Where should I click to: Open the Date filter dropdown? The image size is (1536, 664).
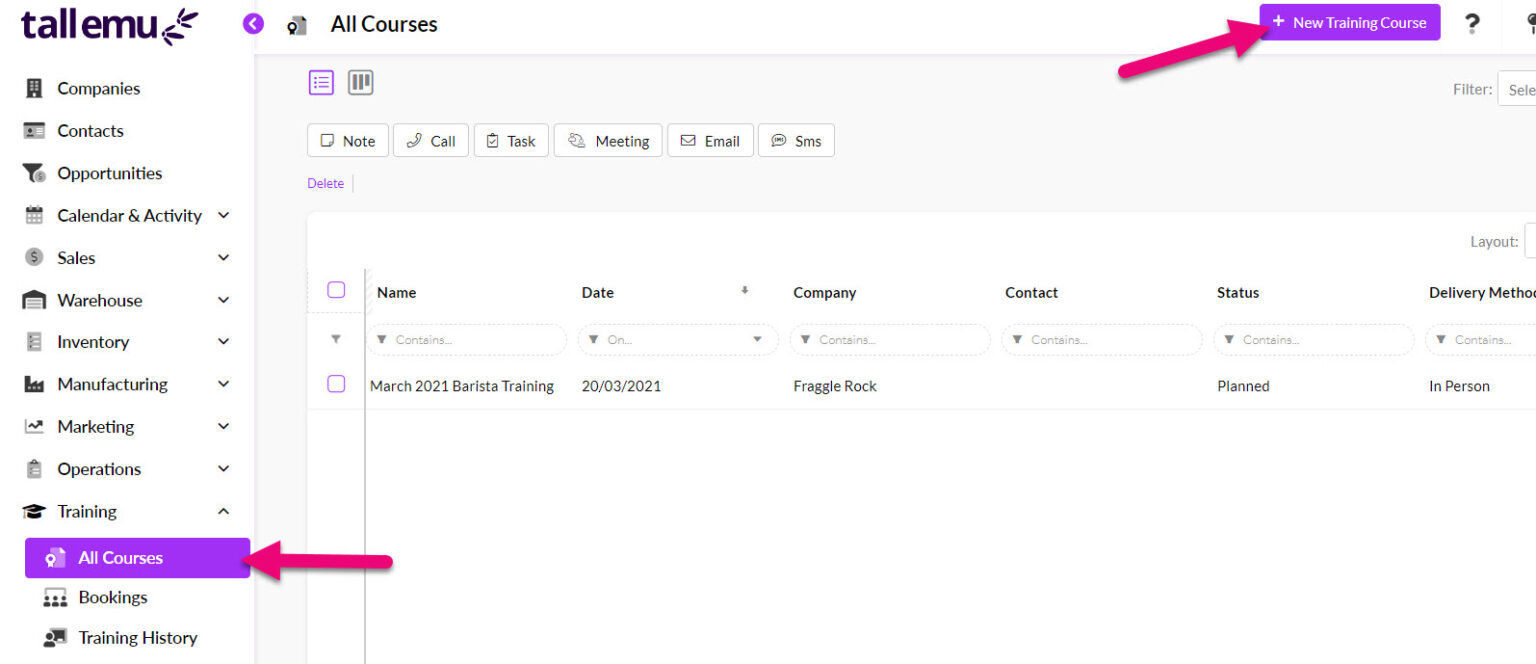[757, 340]
